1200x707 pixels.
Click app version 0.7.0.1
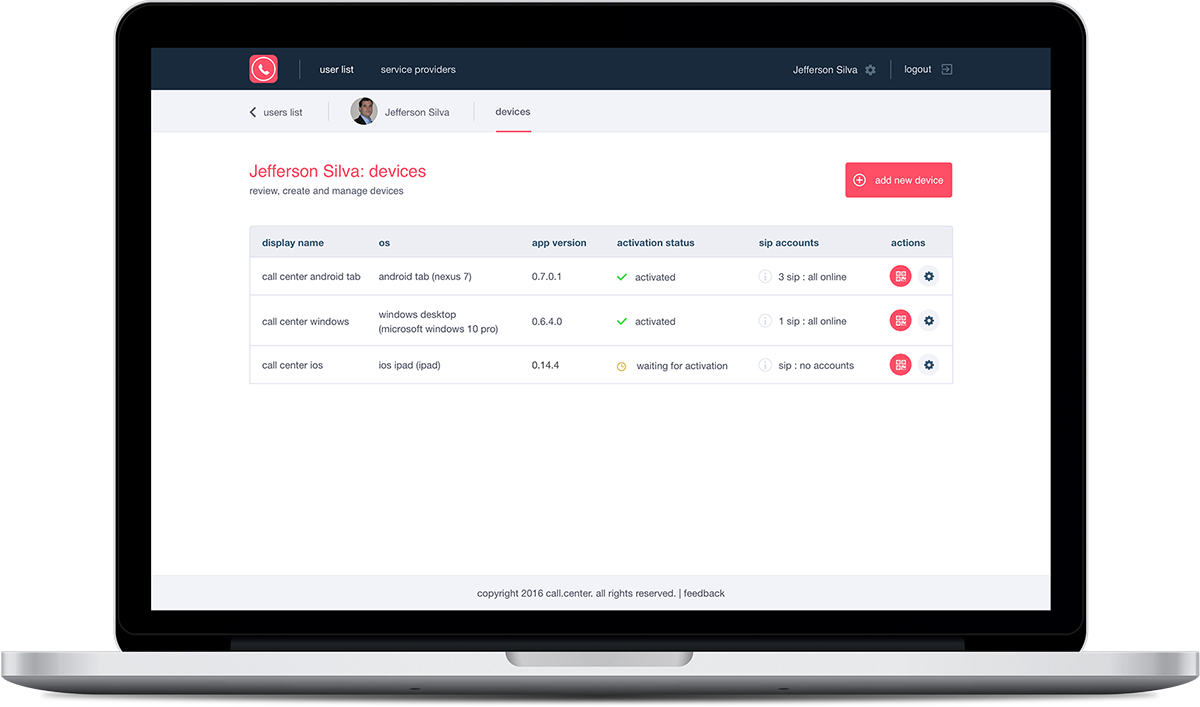coord(547,277)
